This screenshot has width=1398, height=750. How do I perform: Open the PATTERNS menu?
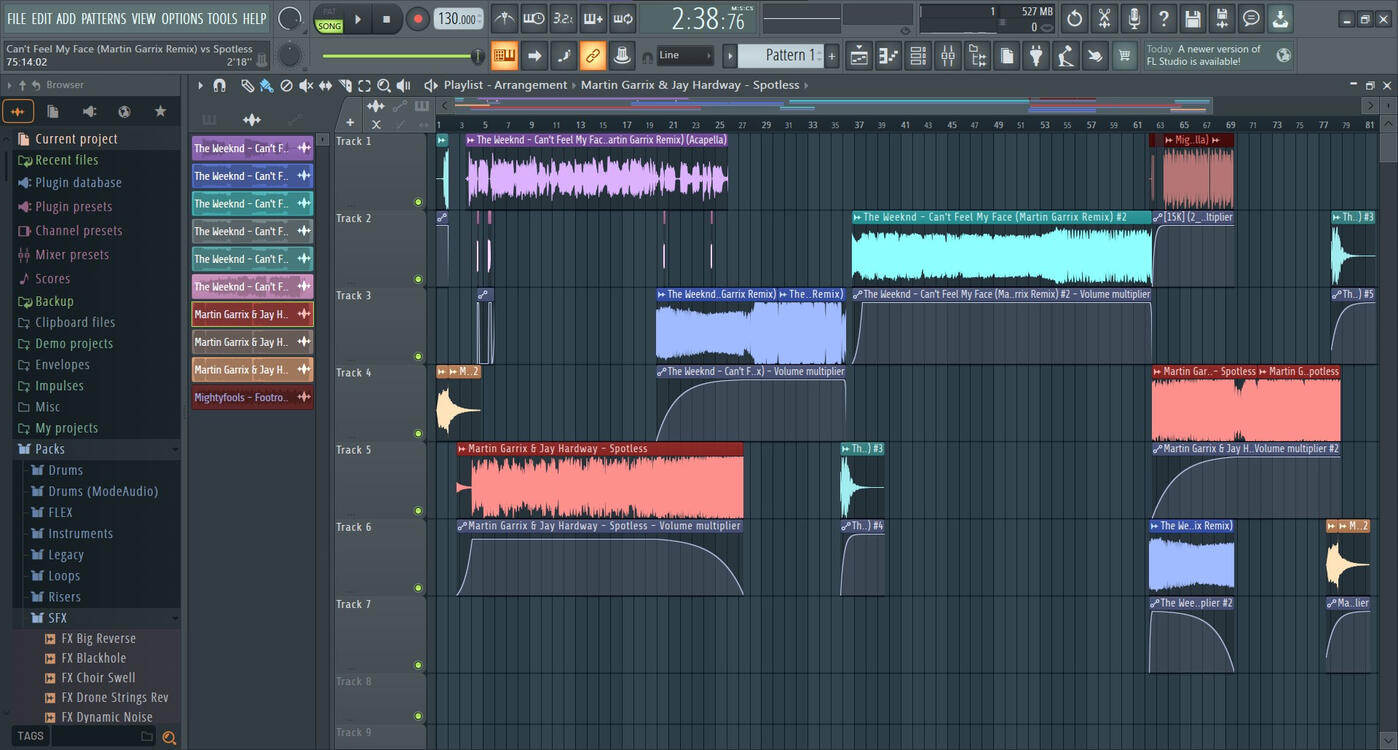coord(103,18)
